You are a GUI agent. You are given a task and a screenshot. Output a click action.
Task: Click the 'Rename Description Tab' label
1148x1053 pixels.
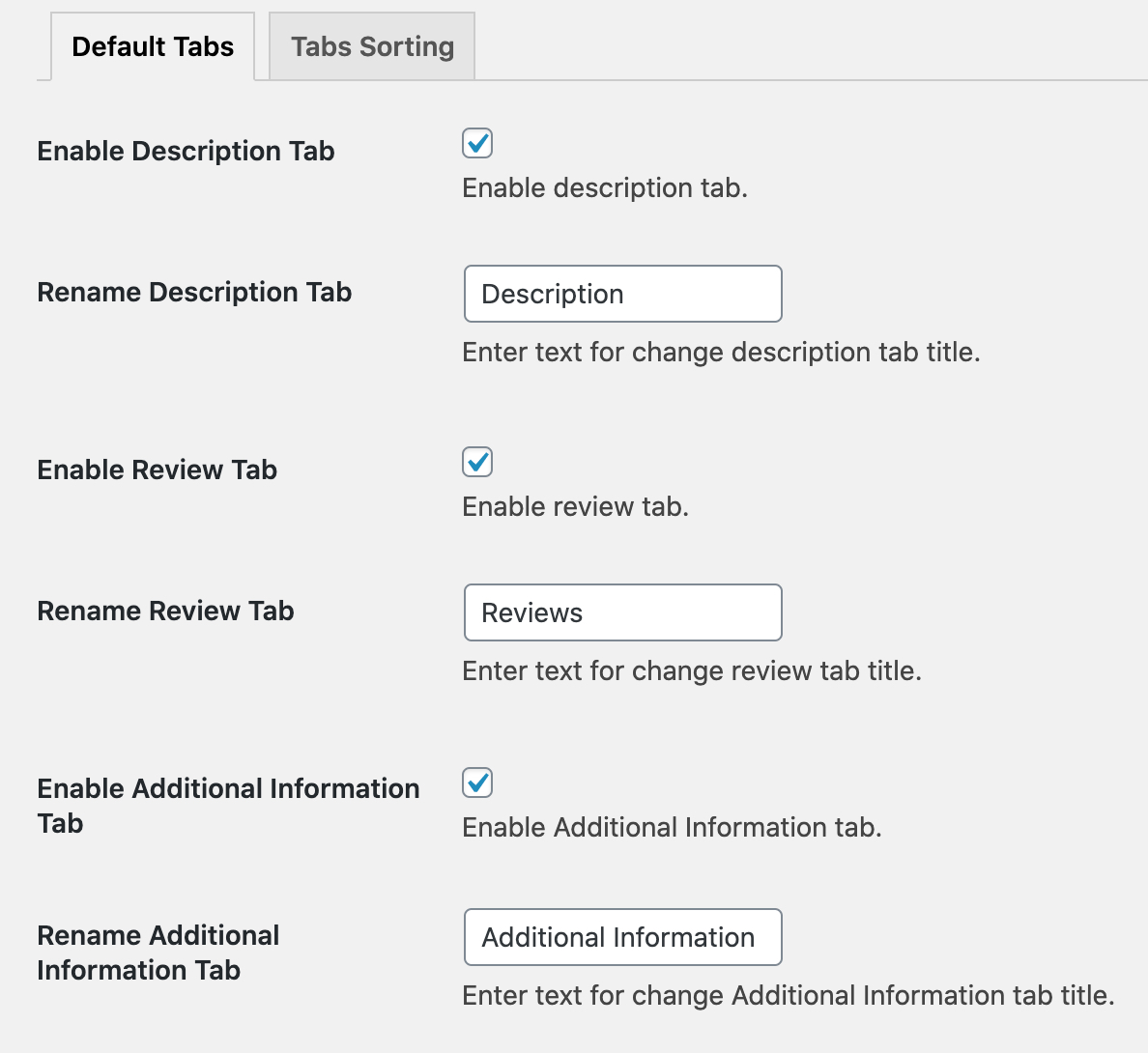pyautogui.click(x=195, y=292)
